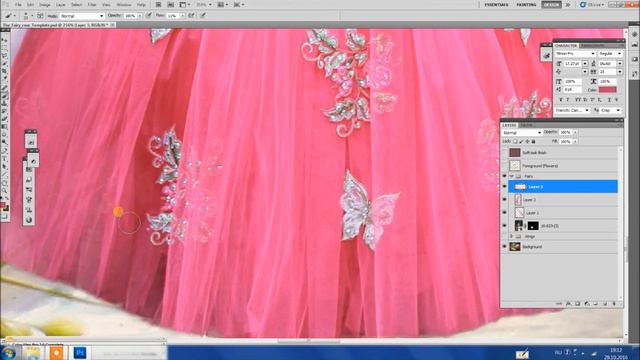Enable tablet pressure for opacity icon
Screen dimensions: 640x360
click(149, 16)
